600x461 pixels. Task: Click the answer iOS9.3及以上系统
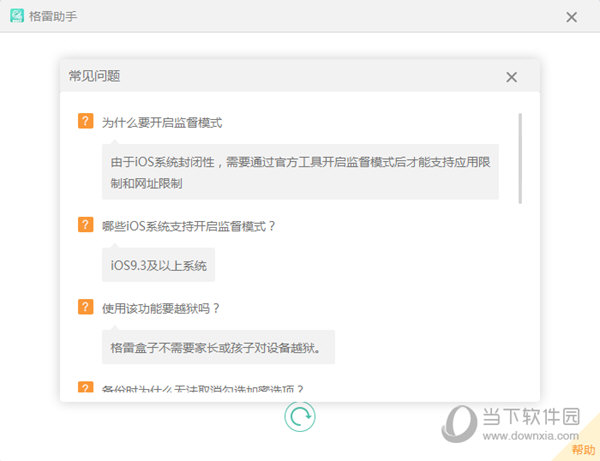point(158,265)
